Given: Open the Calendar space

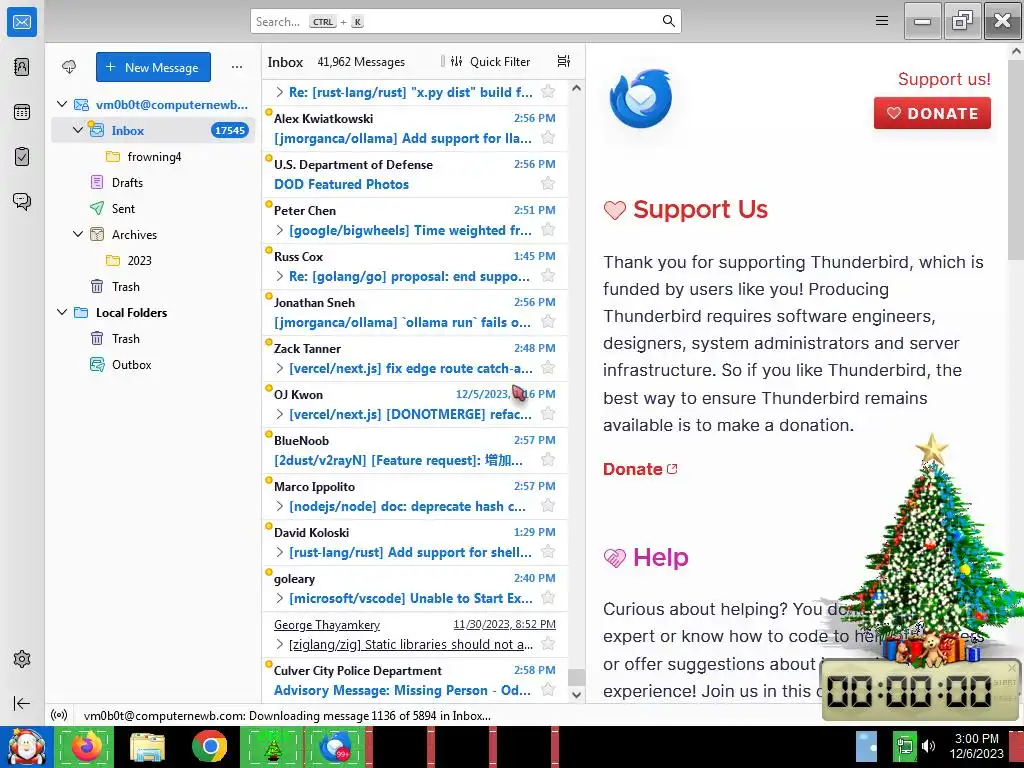Looking at the screenshot, I should [x=22, y=112].
